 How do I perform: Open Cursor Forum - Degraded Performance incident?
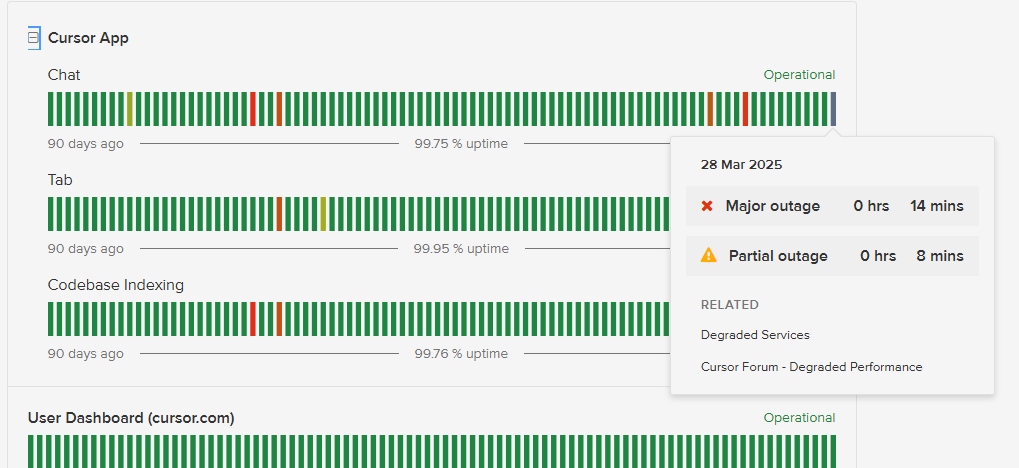tap(811, 367)
